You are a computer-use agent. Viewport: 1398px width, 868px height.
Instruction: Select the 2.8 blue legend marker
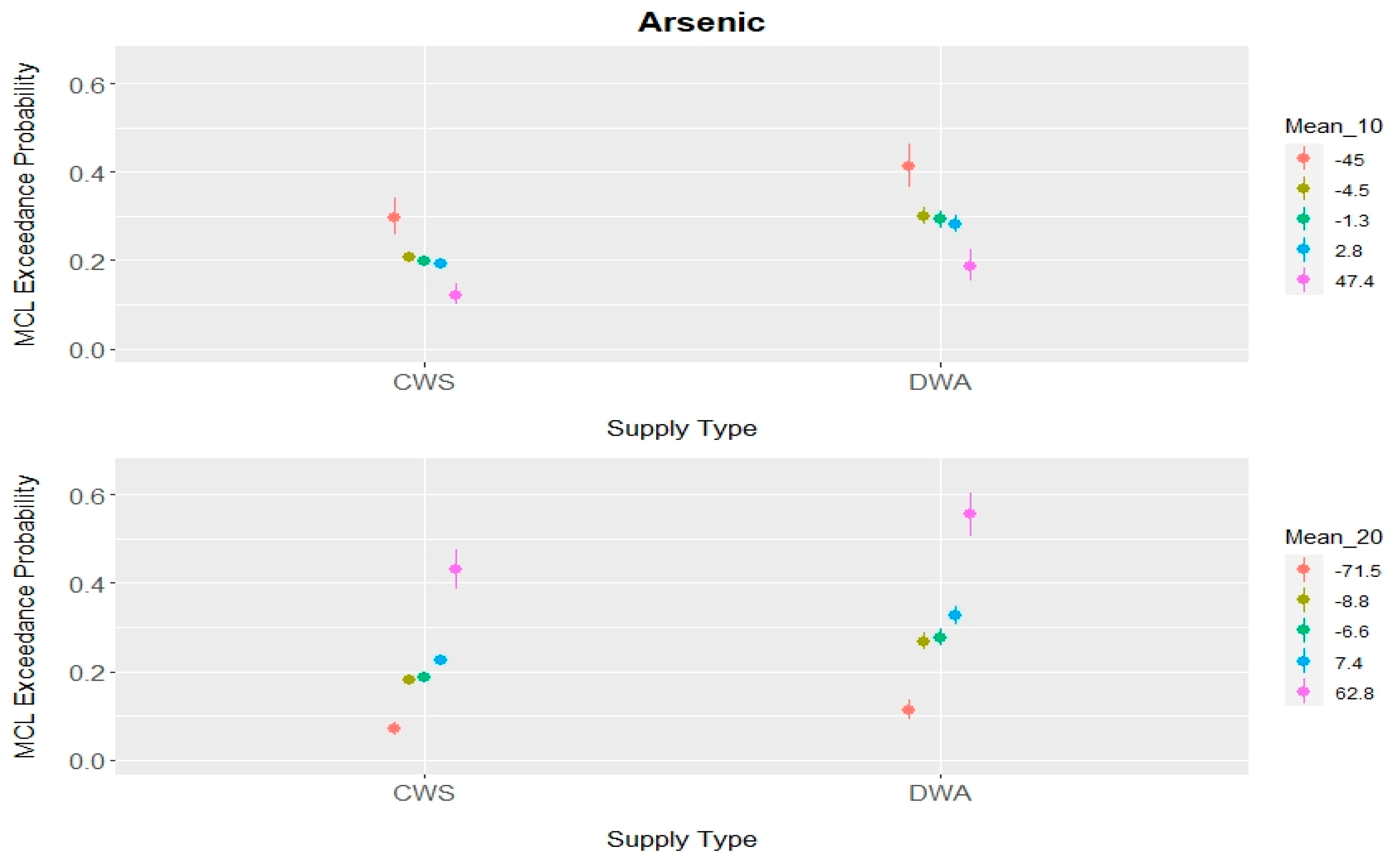[x=1303, y=249]
